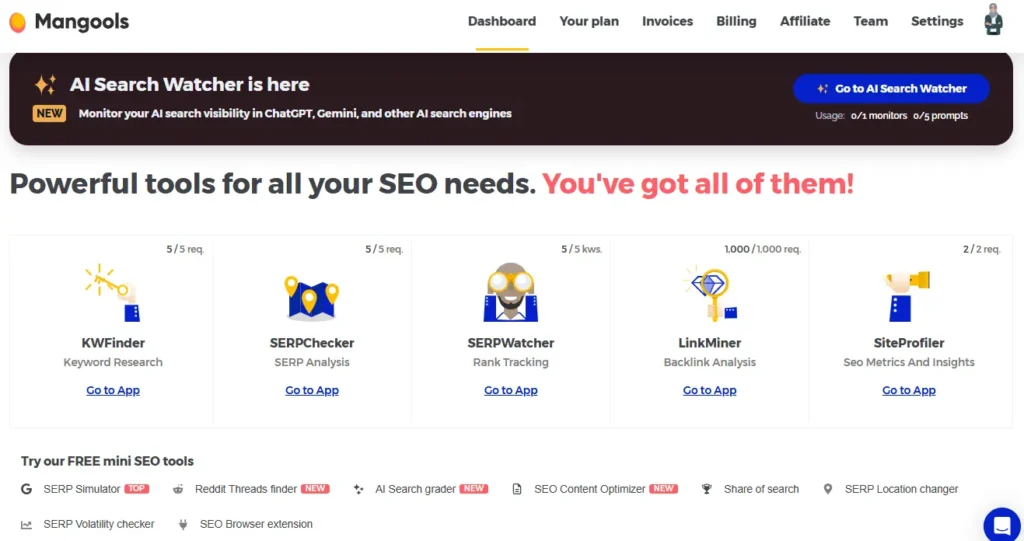Open the user avatar profile picture

point(993,19)
